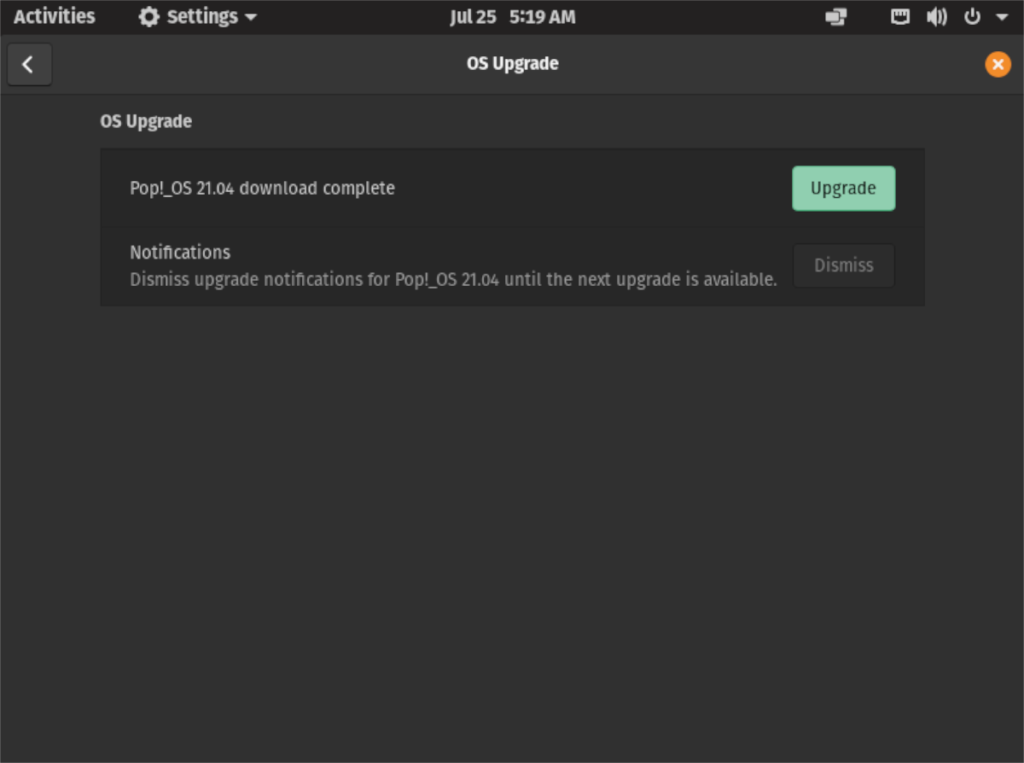Viewport: 1024px width, 763px height.
Task: Open the Activities menu
Action: [54, 16]
